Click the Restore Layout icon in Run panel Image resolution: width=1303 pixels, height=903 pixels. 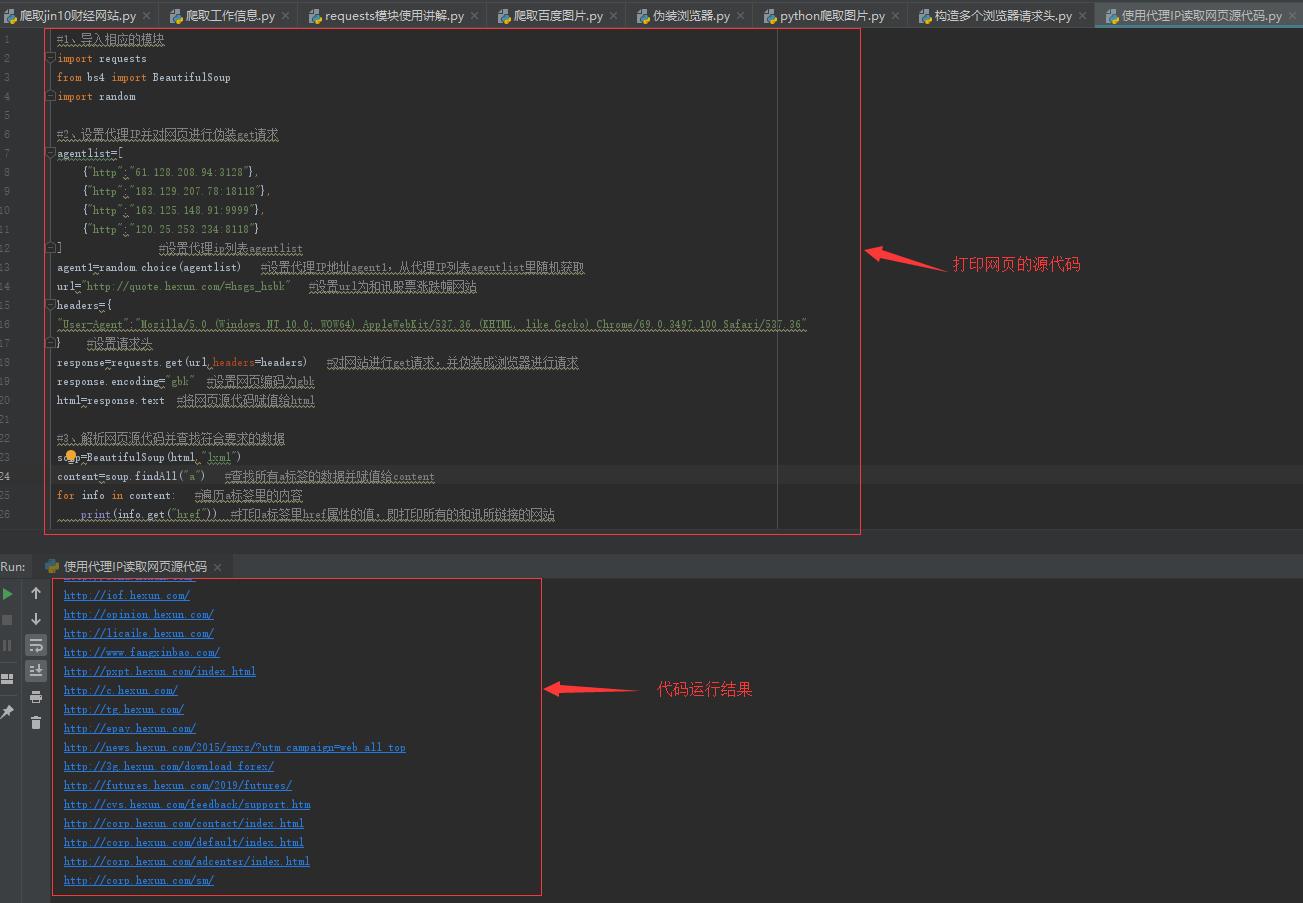coord(8,678)
